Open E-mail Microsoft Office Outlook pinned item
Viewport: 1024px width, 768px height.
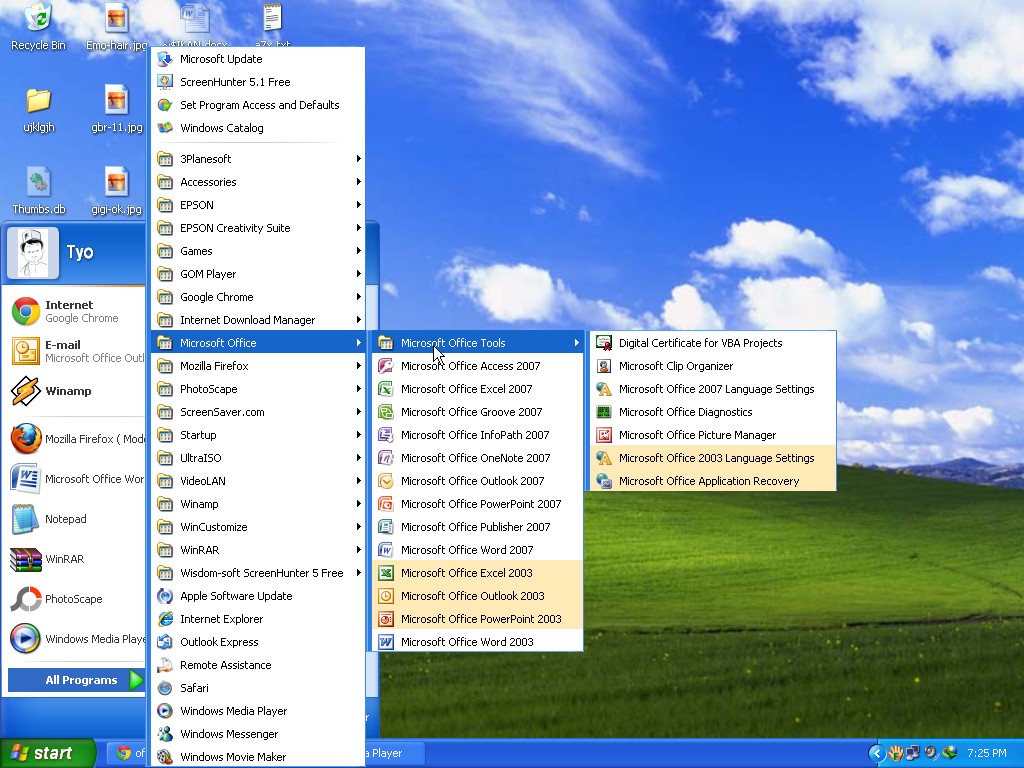[x=76, y=351]
